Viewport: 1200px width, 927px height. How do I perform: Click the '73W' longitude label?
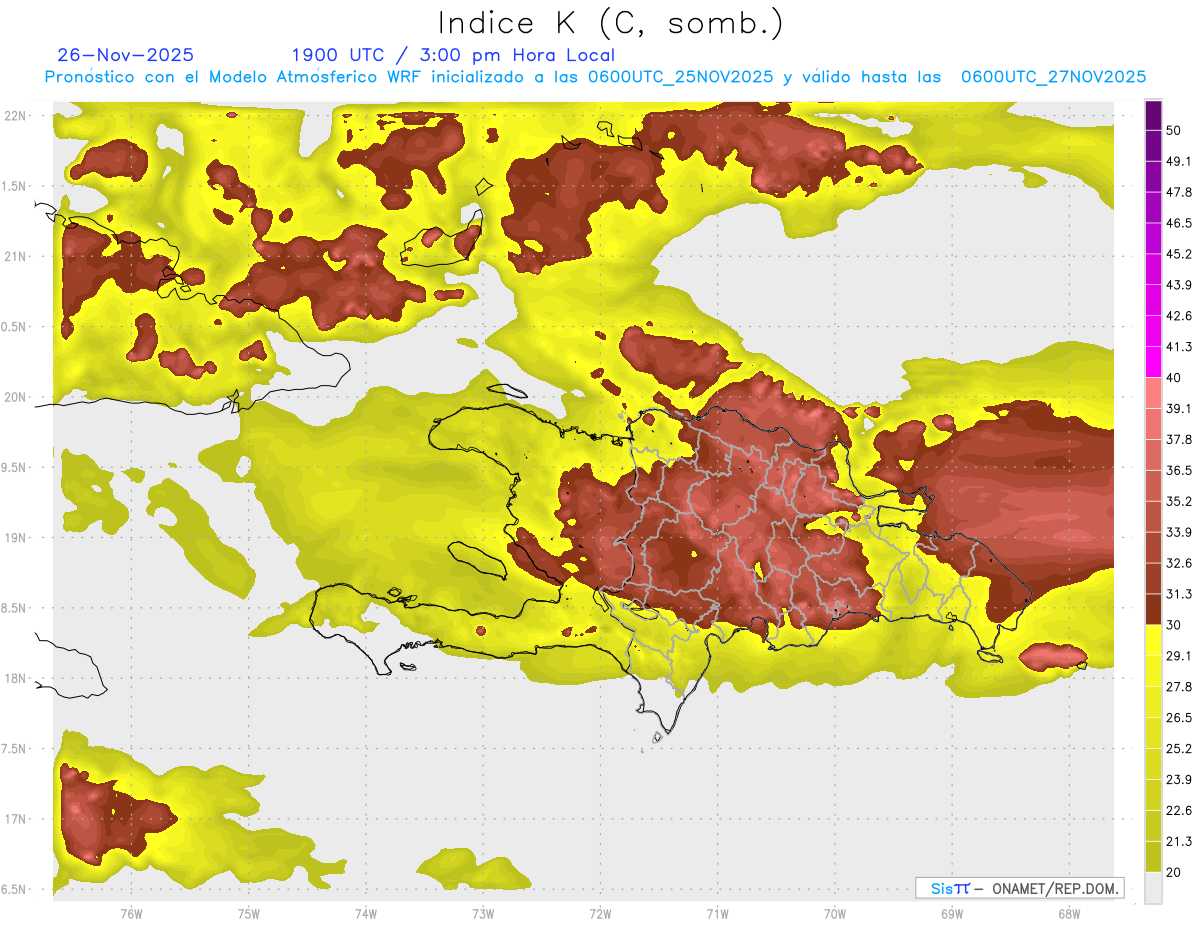[483, 913]
